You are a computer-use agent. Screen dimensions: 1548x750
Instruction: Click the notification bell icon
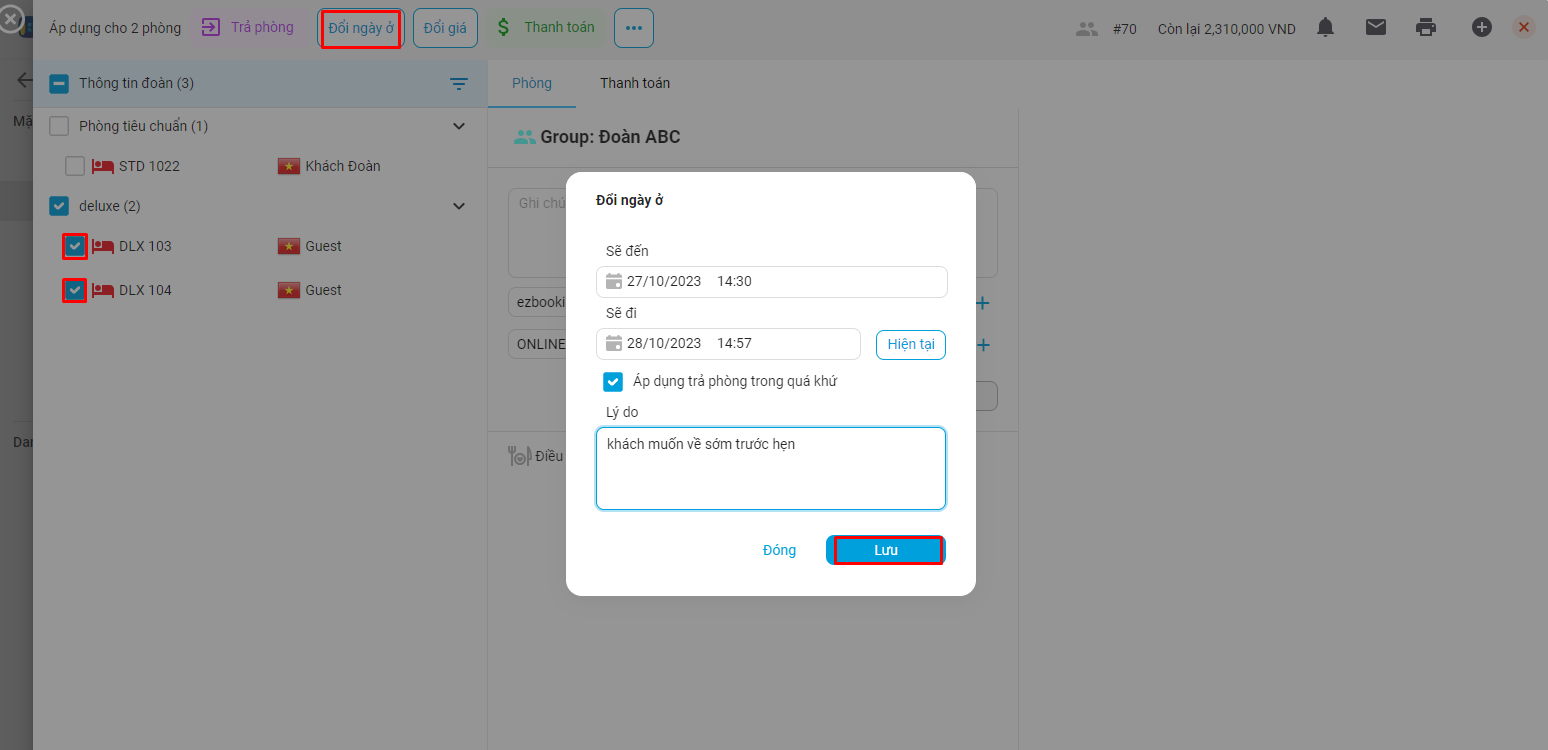click(1325, 28)
